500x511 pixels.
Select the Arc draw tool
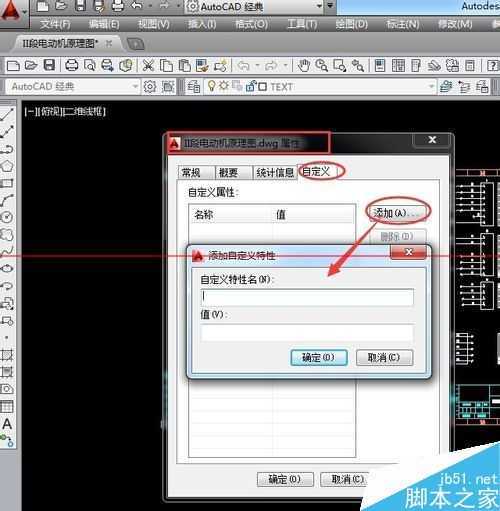[7, 200]
